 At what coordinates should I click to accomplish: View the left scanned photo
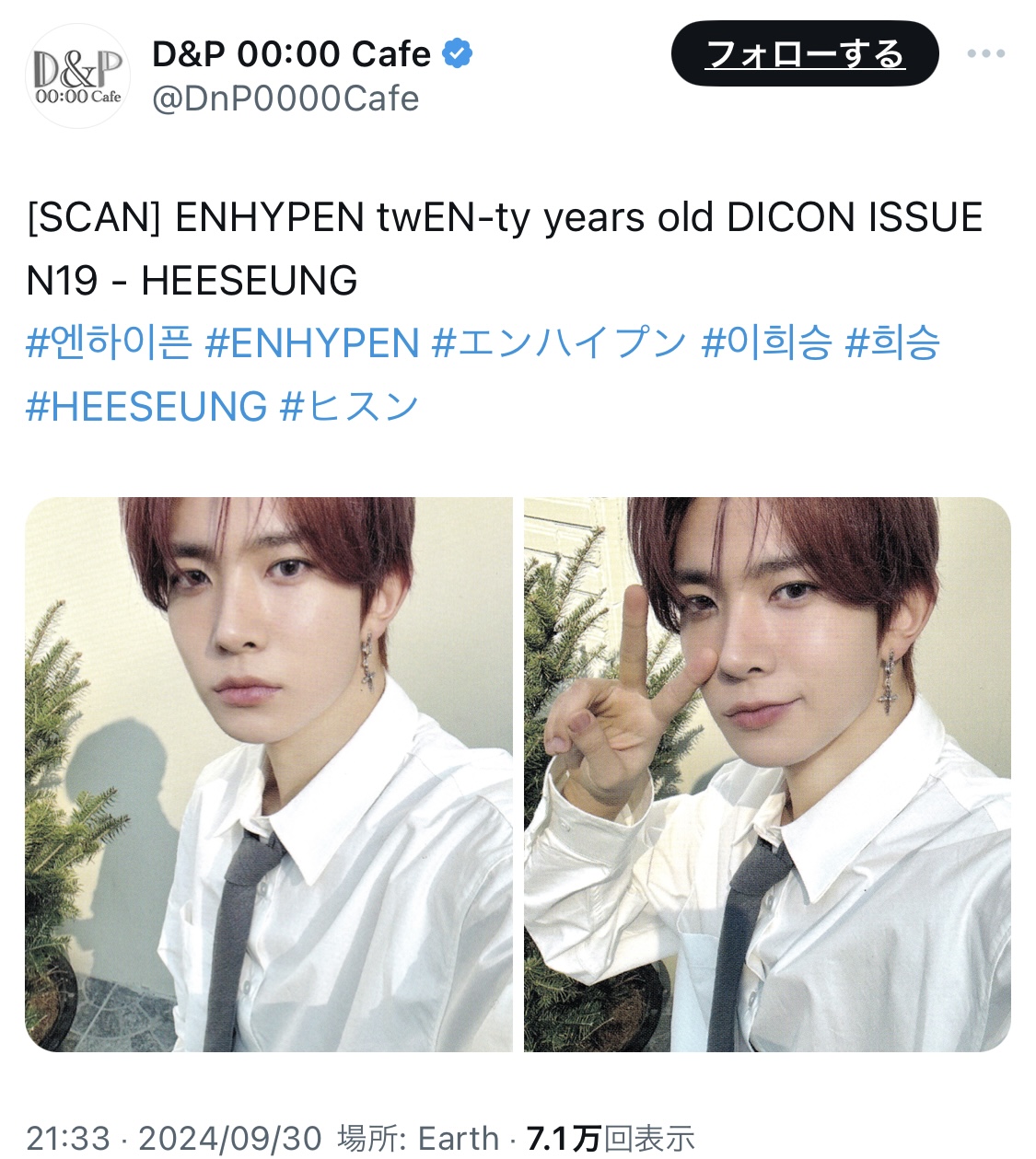[x=268, y=774]
